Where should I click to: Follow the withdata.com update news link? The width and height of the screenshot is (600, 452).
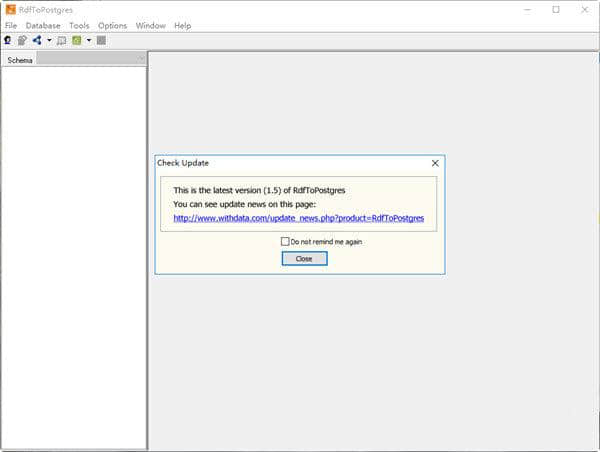pyautogui.click(x=298, y=217)
